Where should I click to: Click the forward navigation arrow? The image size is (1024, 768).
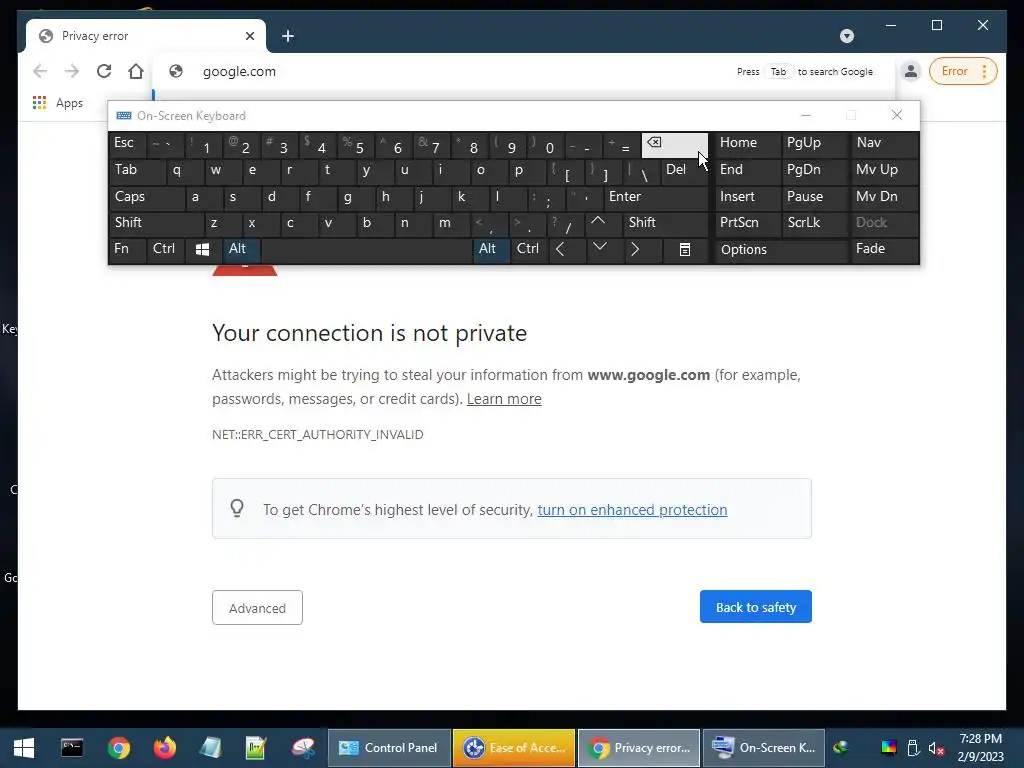[x=72, y=71]
